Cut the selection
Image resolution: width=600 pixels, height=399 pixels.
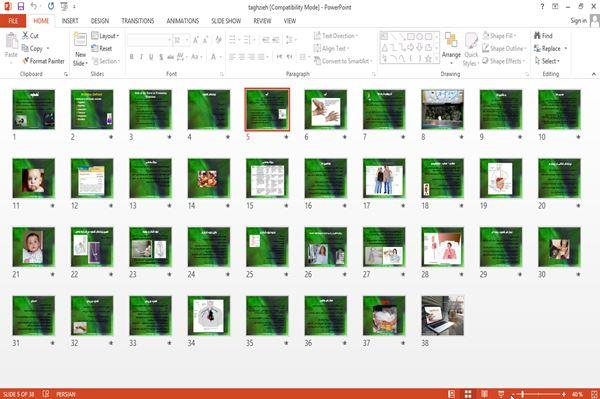[30, 36]
